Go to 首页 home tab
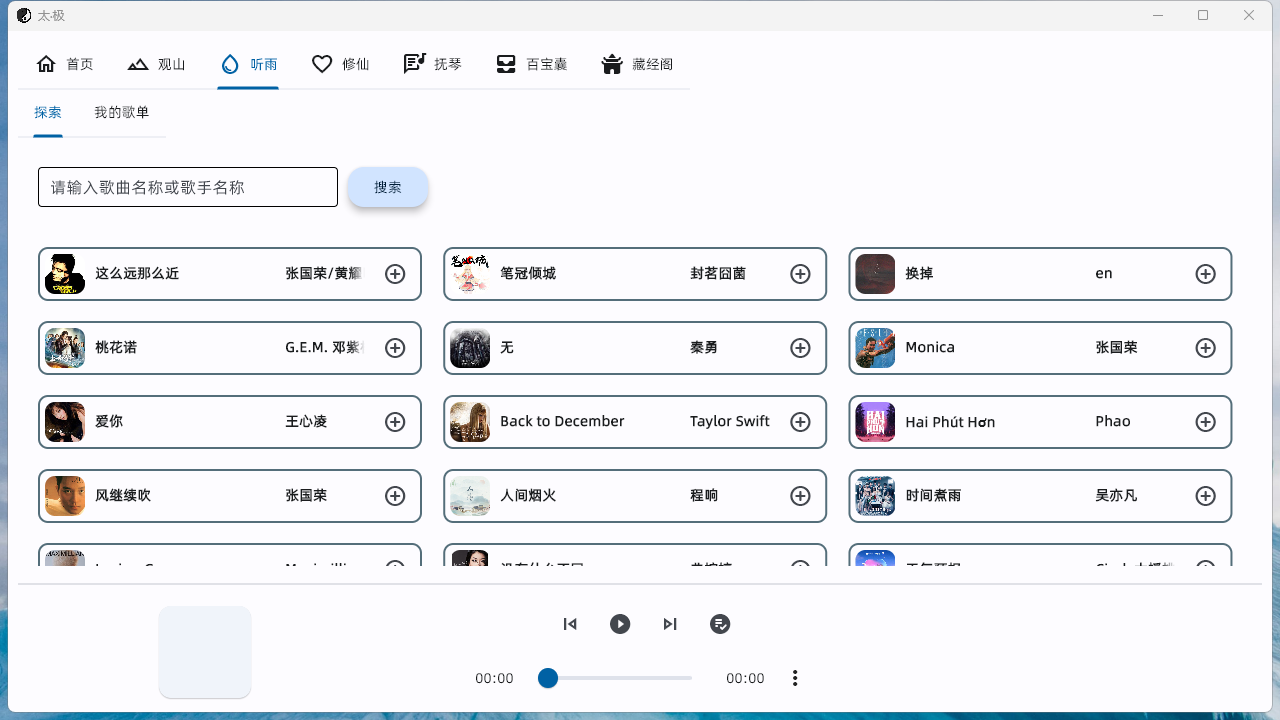Image resolution: width=1280 pixels, height=720 pixels. click(x=65, y=64)
